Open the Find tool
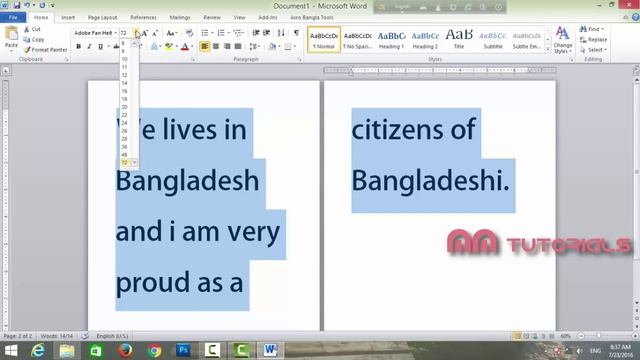The height and width of the screenshot is (360, 640). pos(591,29)
